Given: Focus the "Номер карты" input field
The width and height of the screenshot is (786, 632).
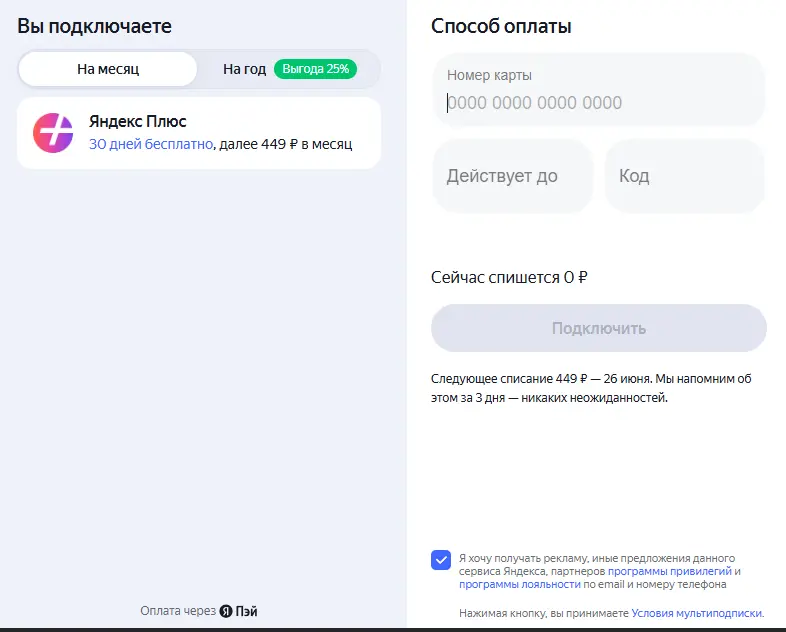Looking at the screenshot, I should pos(599,90).
